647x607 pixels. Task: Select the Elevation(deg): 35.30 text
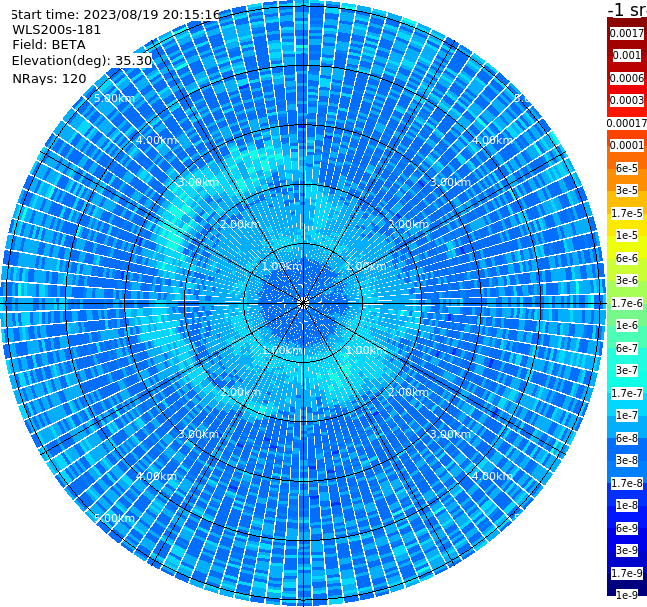tap(82, 61)
